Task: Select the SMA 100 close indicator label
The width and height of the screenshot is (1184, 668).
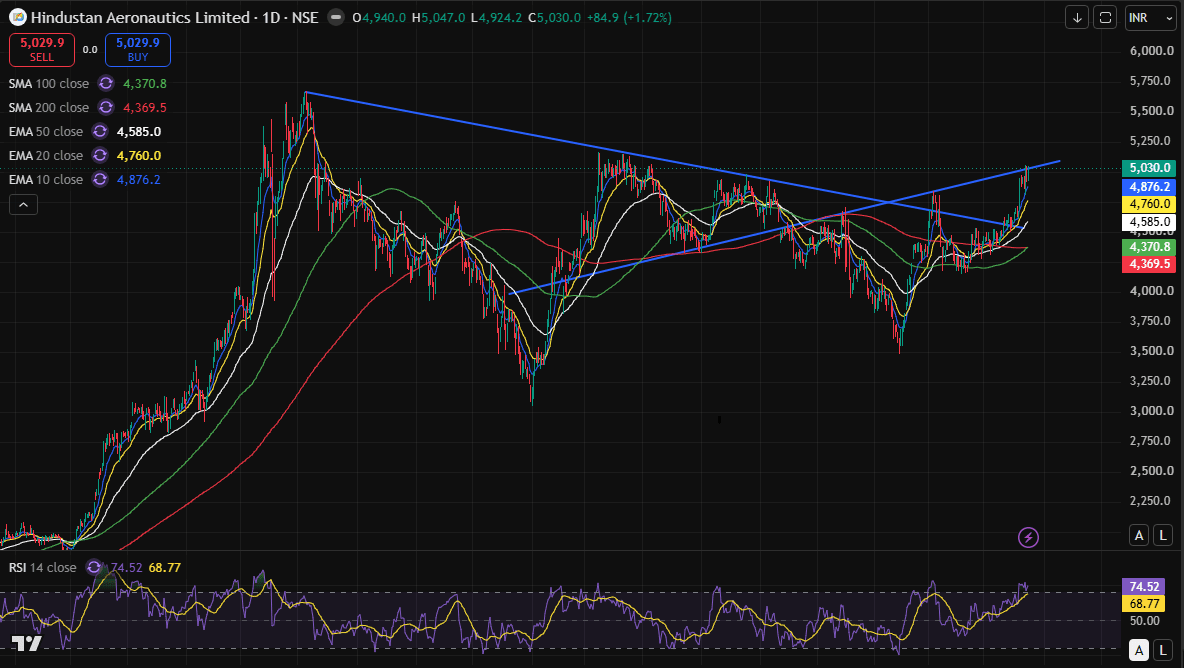Action: pos(49,83)
